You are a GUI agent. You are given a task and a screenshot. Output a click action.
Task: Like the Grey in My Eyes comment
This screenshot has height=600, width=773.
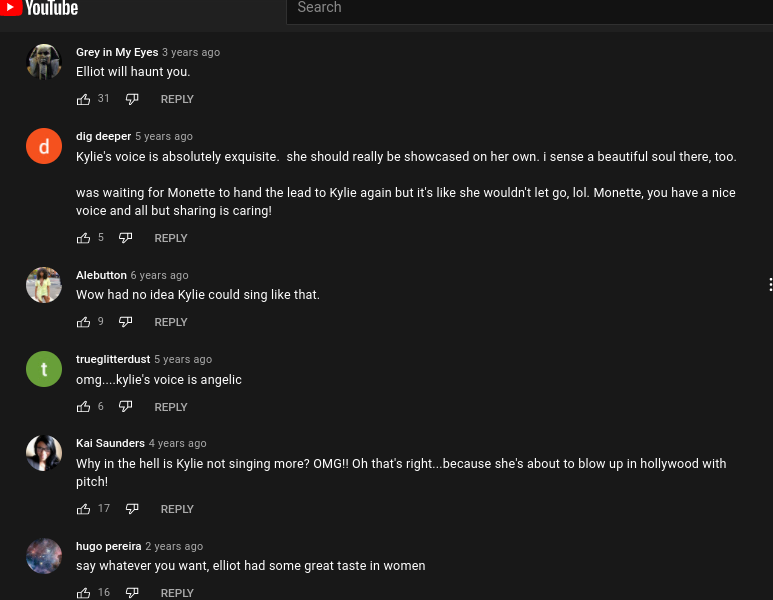click(83, 99)
